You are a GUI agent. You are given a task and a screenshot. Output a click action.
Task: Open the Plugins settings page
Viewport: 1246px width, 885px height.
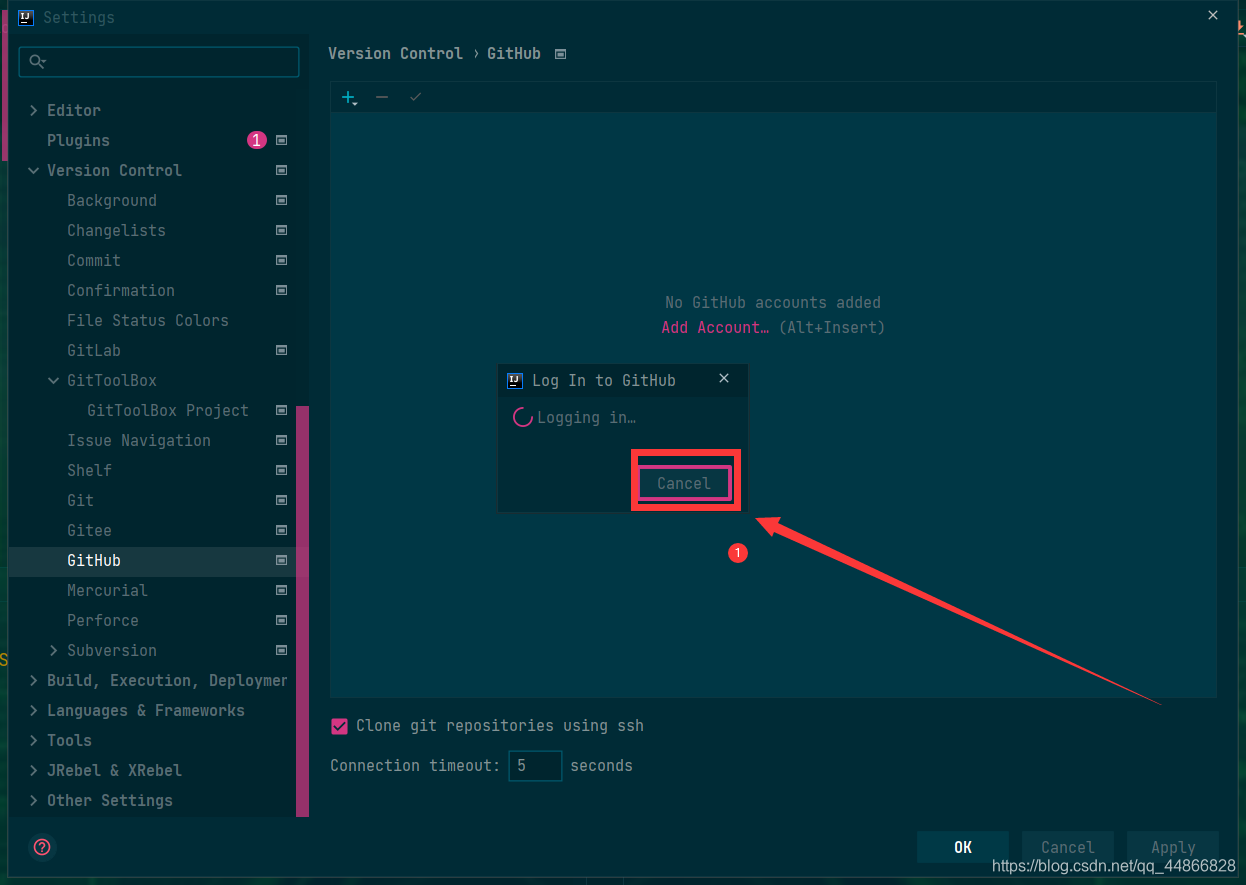(78, 140)
